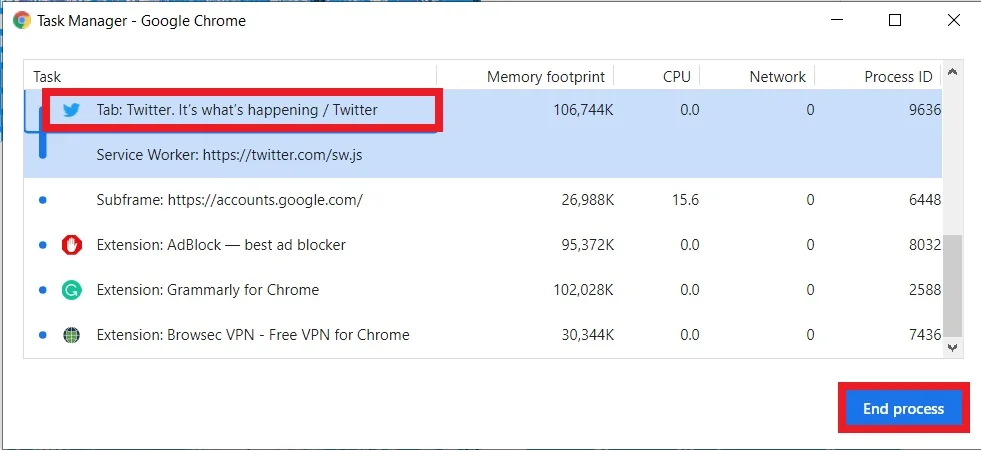Click the Grammarly green G icon
The height and width of the screenshot is (450, 981).
pos(72,290)
